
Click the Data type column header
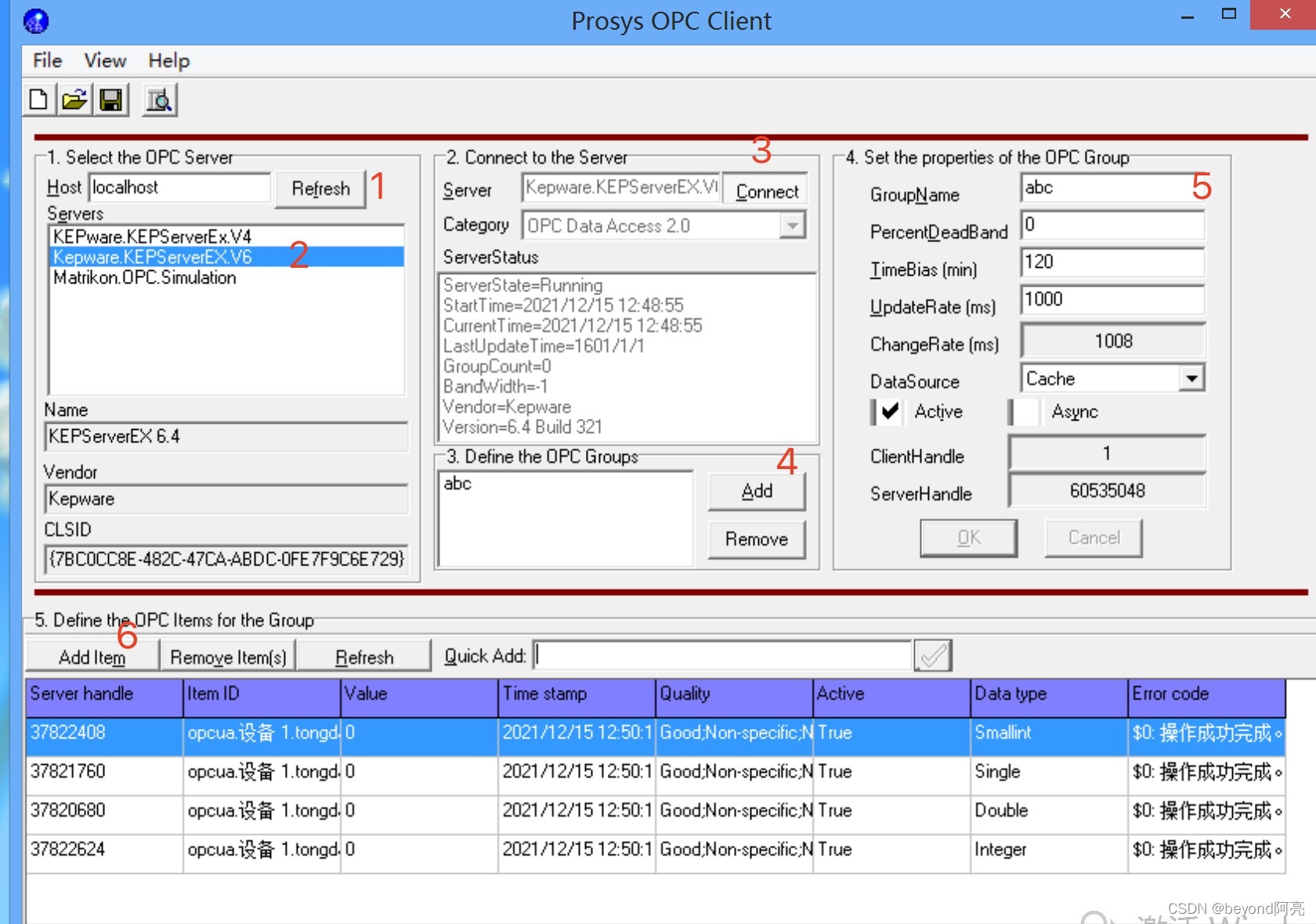pos(1049,698)
